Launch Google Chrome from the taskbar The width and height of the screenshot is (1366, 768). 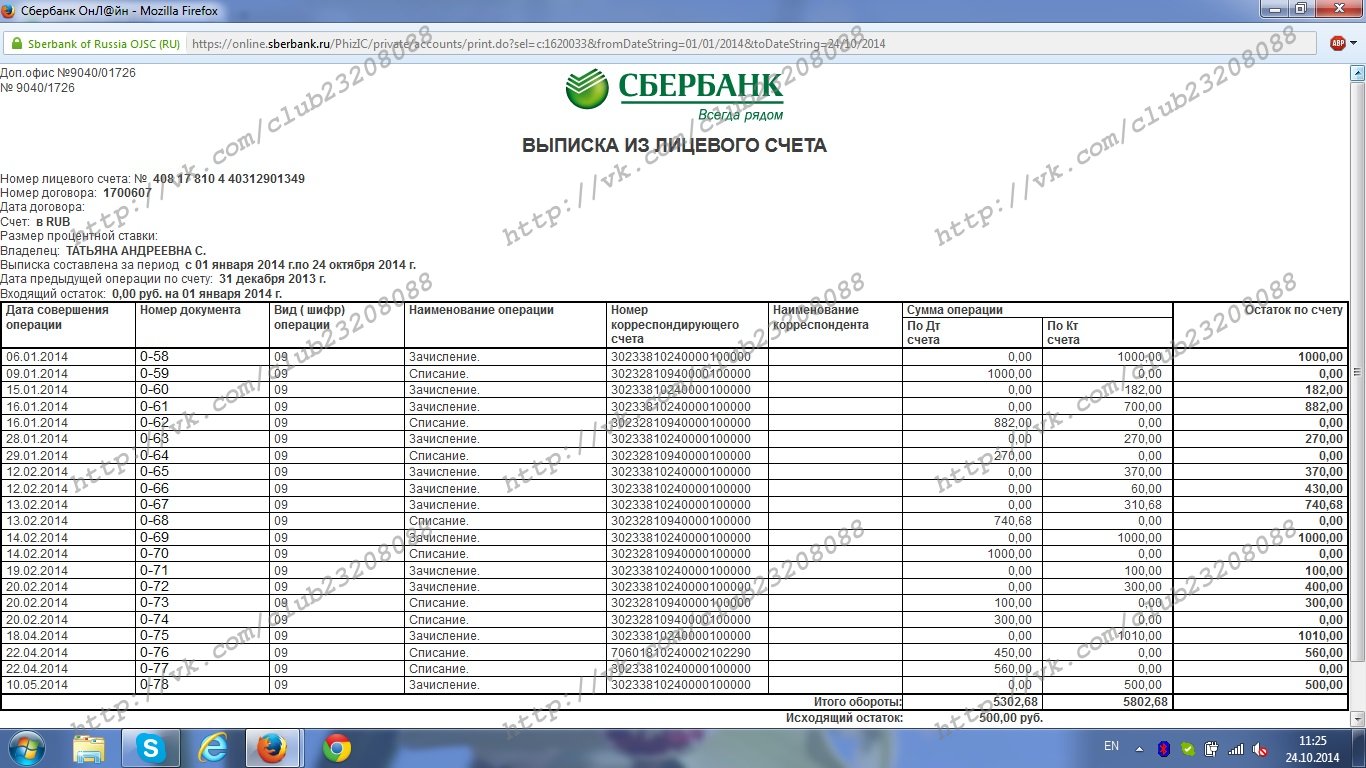337,748
